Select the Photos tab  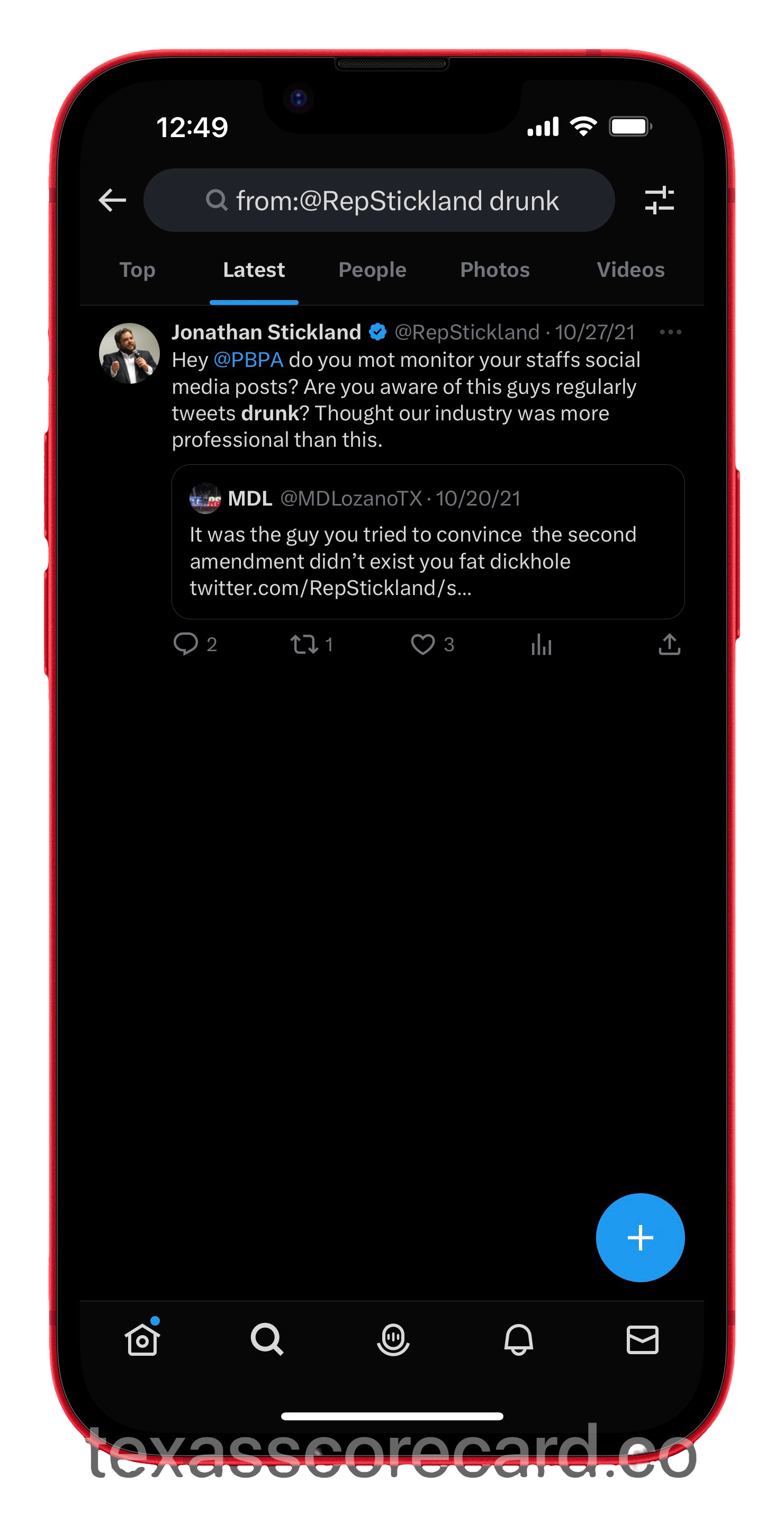(494, 270)
